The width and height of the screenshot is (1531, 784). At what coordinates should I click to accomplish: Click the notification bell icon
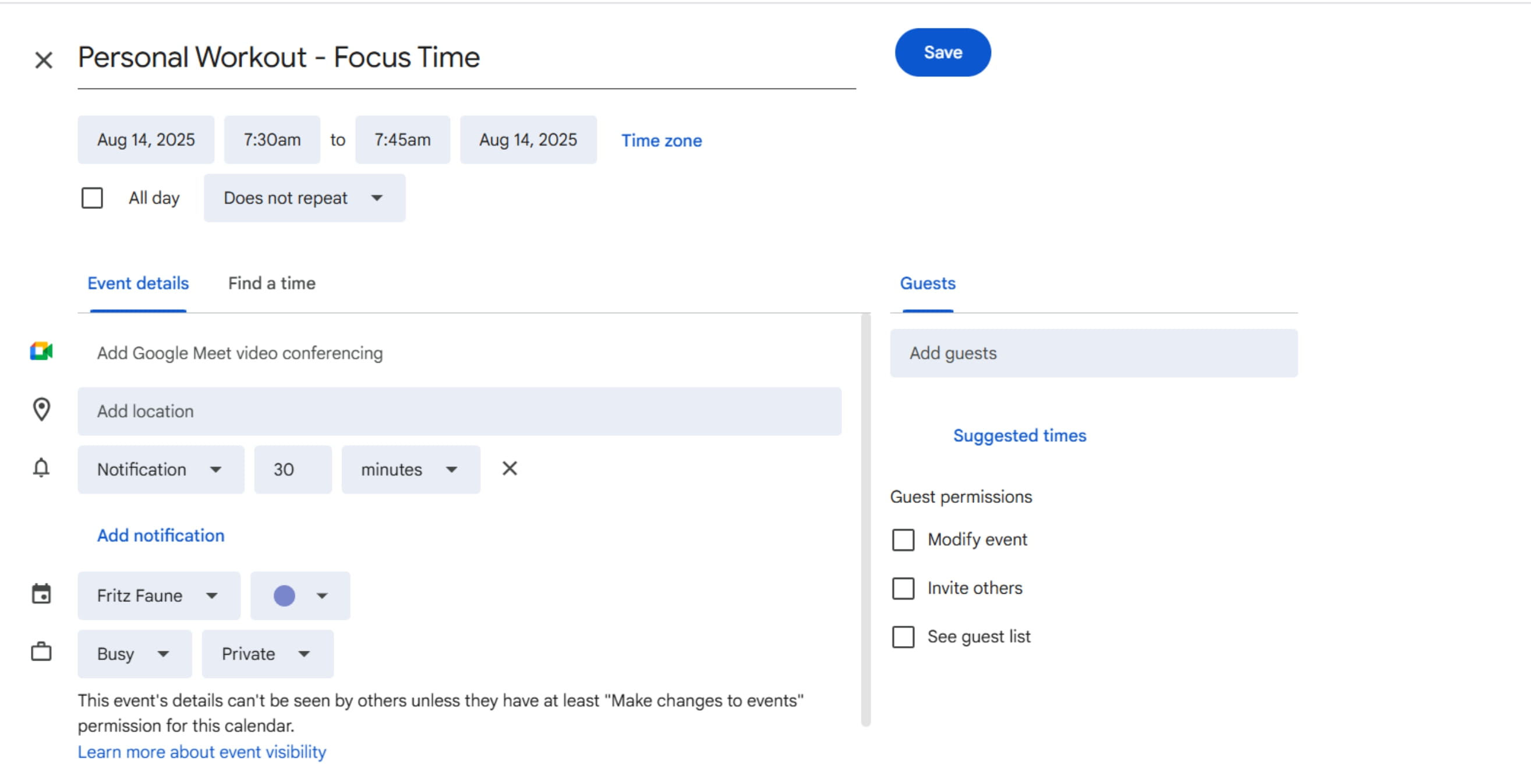tap(41, 468)
